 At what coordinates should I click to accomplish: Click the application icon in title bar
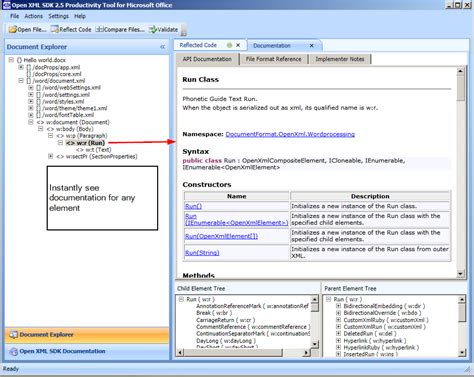6,5
